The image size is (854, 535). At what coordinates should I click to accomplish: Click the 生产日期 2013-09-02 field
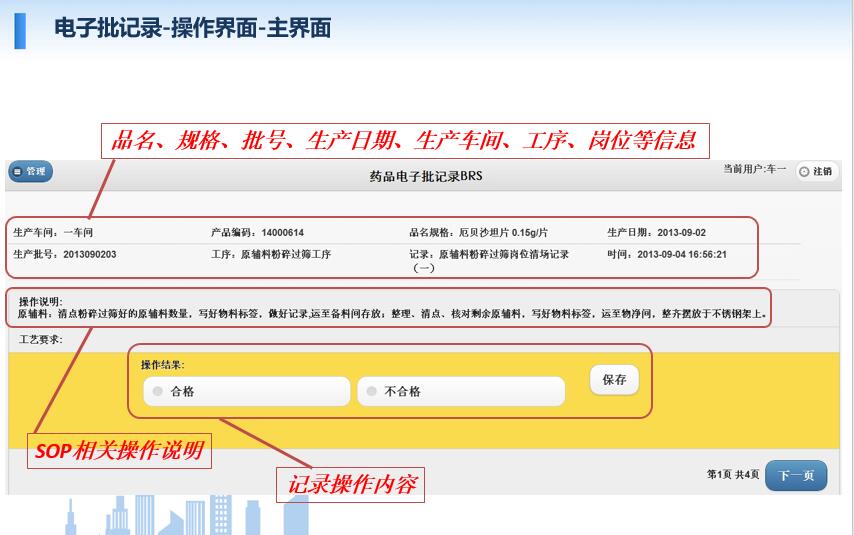[x=656, y=233]
